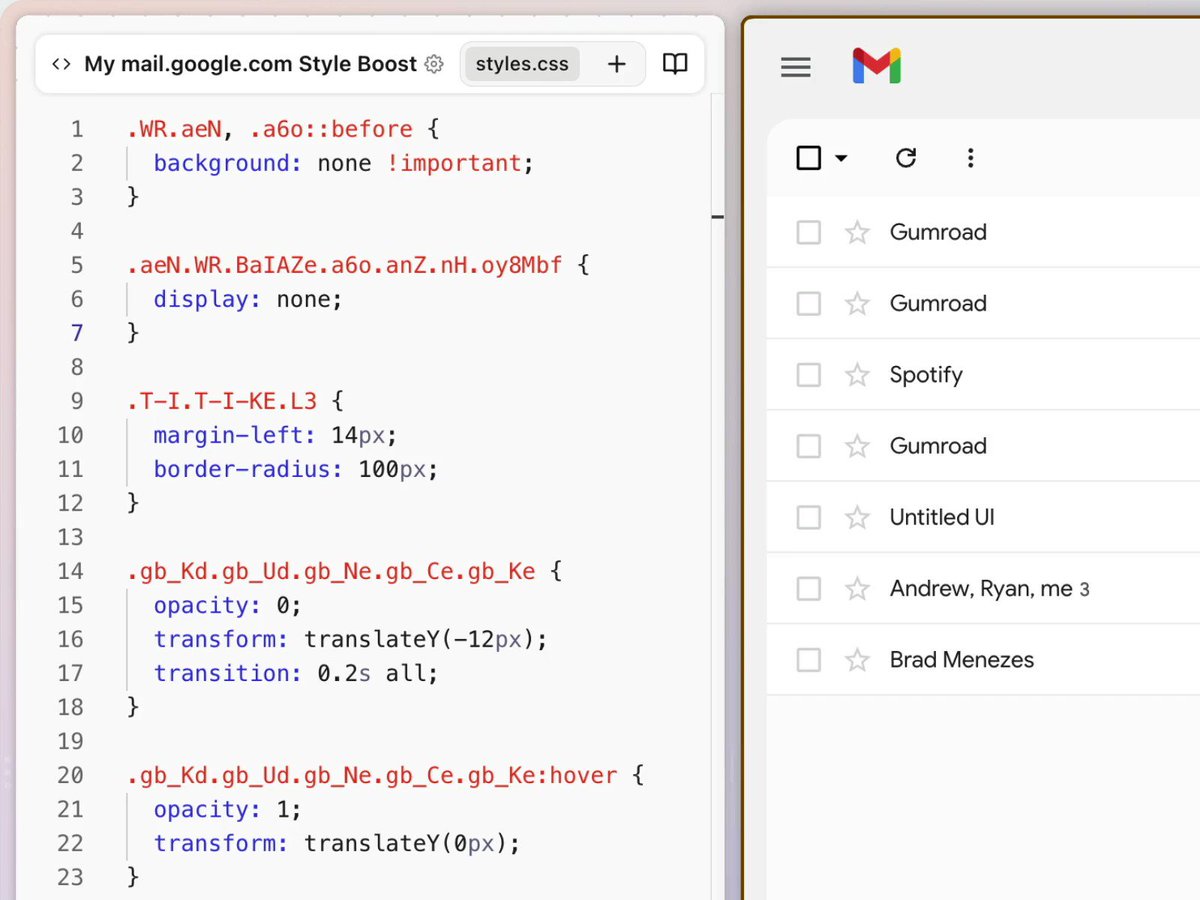
Task: Click the code editor angle-brackets icon
Action: (x=63, y=63)
